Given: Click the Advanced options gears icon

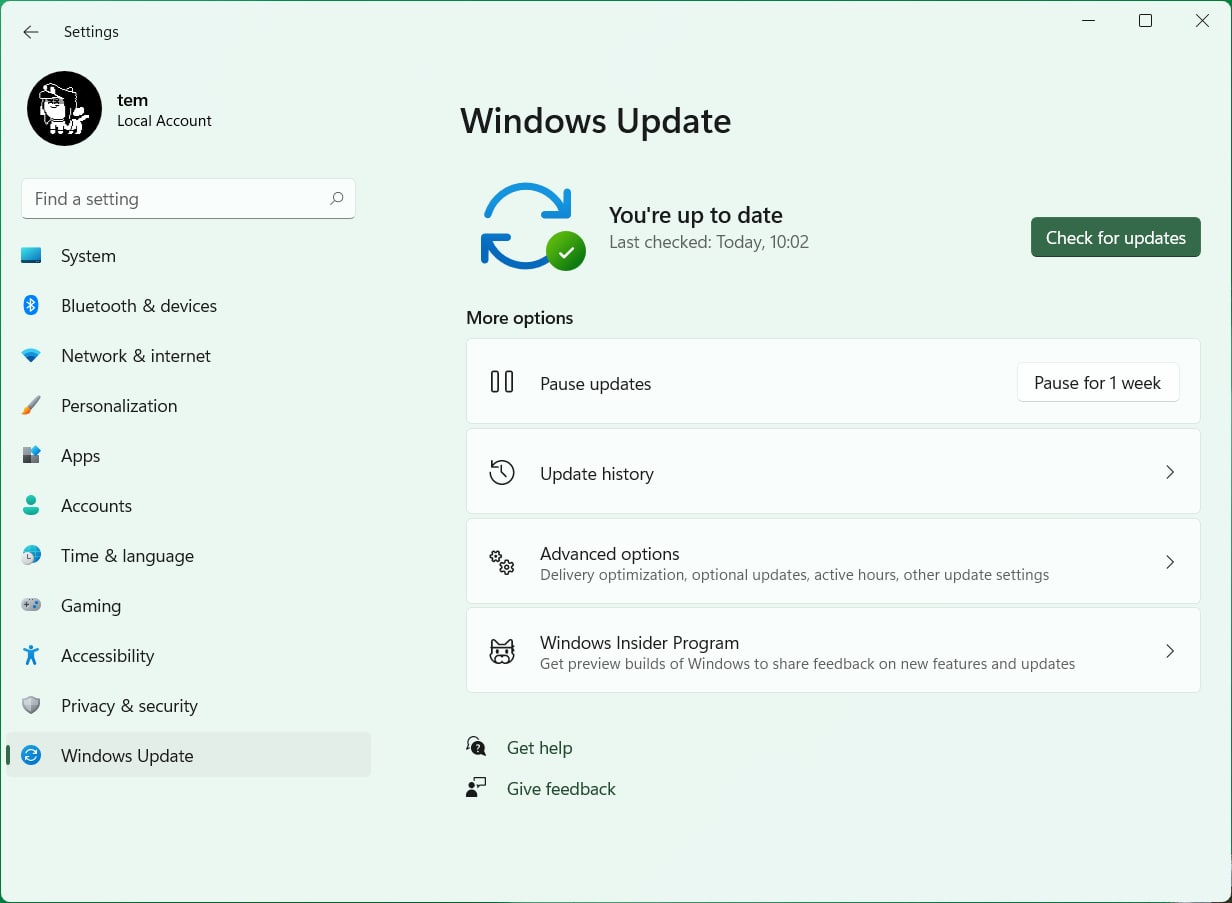Looking at the screenshot, I should coord(502,562).
